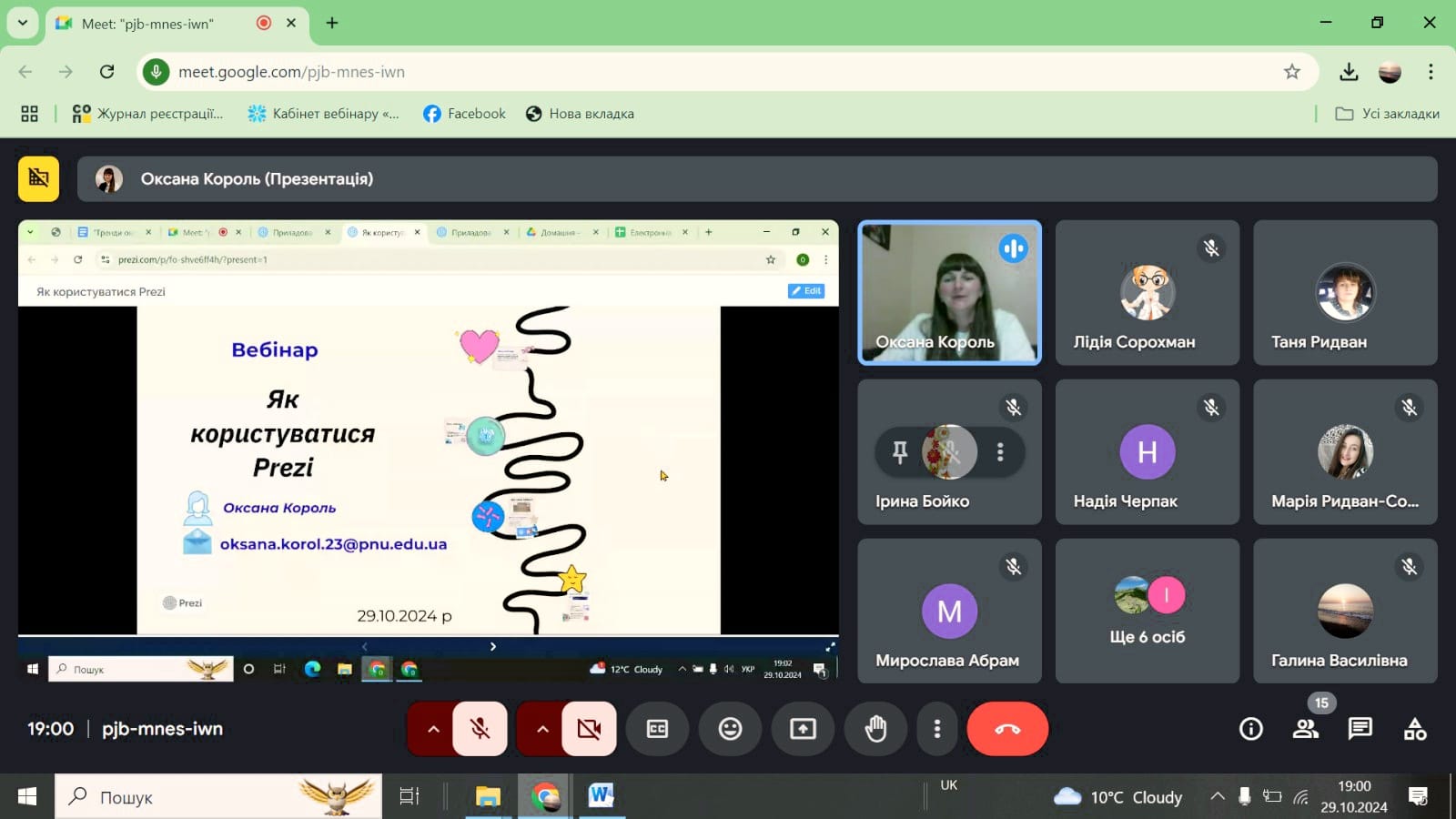Open the Ще 6 осіб tile
Screen dimensions: 1456x819
[1148, 611]
